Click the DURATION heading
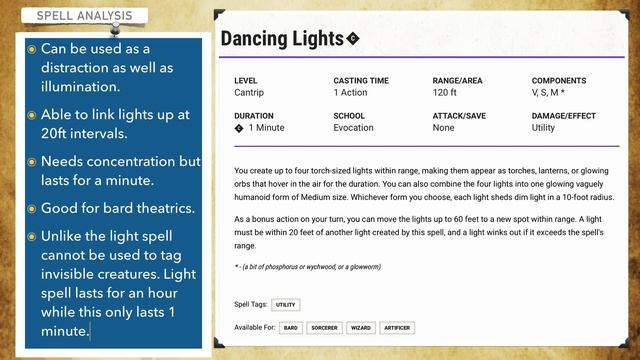640x360 pixels. (x=254, y=116)
